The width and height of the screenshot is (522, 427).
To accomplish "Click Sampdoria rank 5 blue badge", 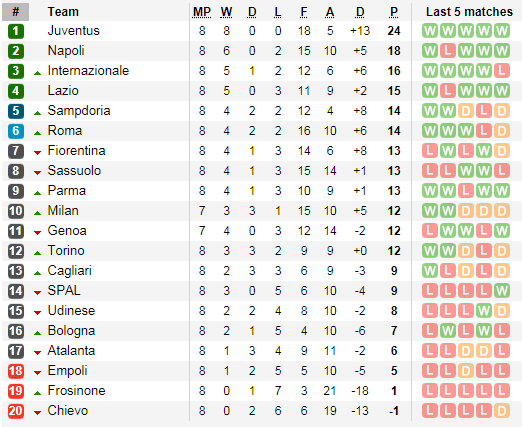I will click(16, 111).
